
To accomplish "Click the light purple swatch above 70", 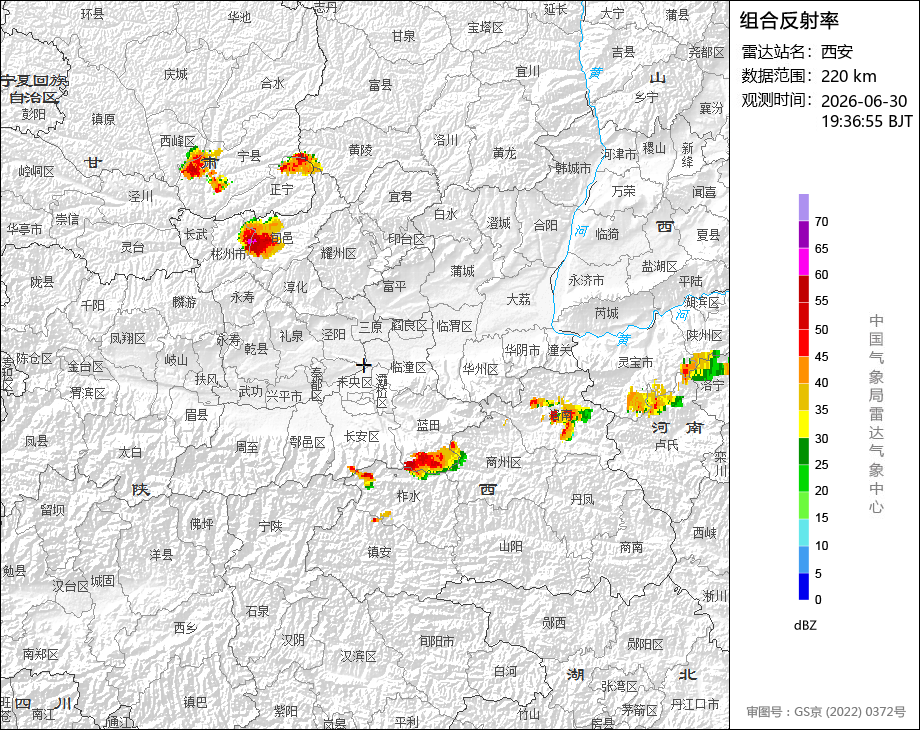I will 804,207.
